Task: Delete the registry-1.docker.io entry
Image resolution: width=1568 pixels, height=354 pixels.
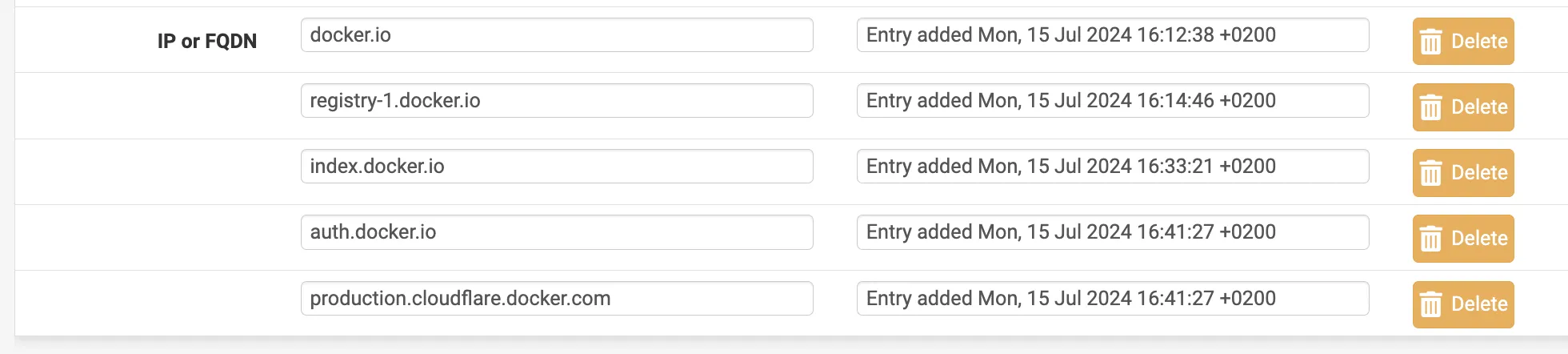Action: (1463, 107)
